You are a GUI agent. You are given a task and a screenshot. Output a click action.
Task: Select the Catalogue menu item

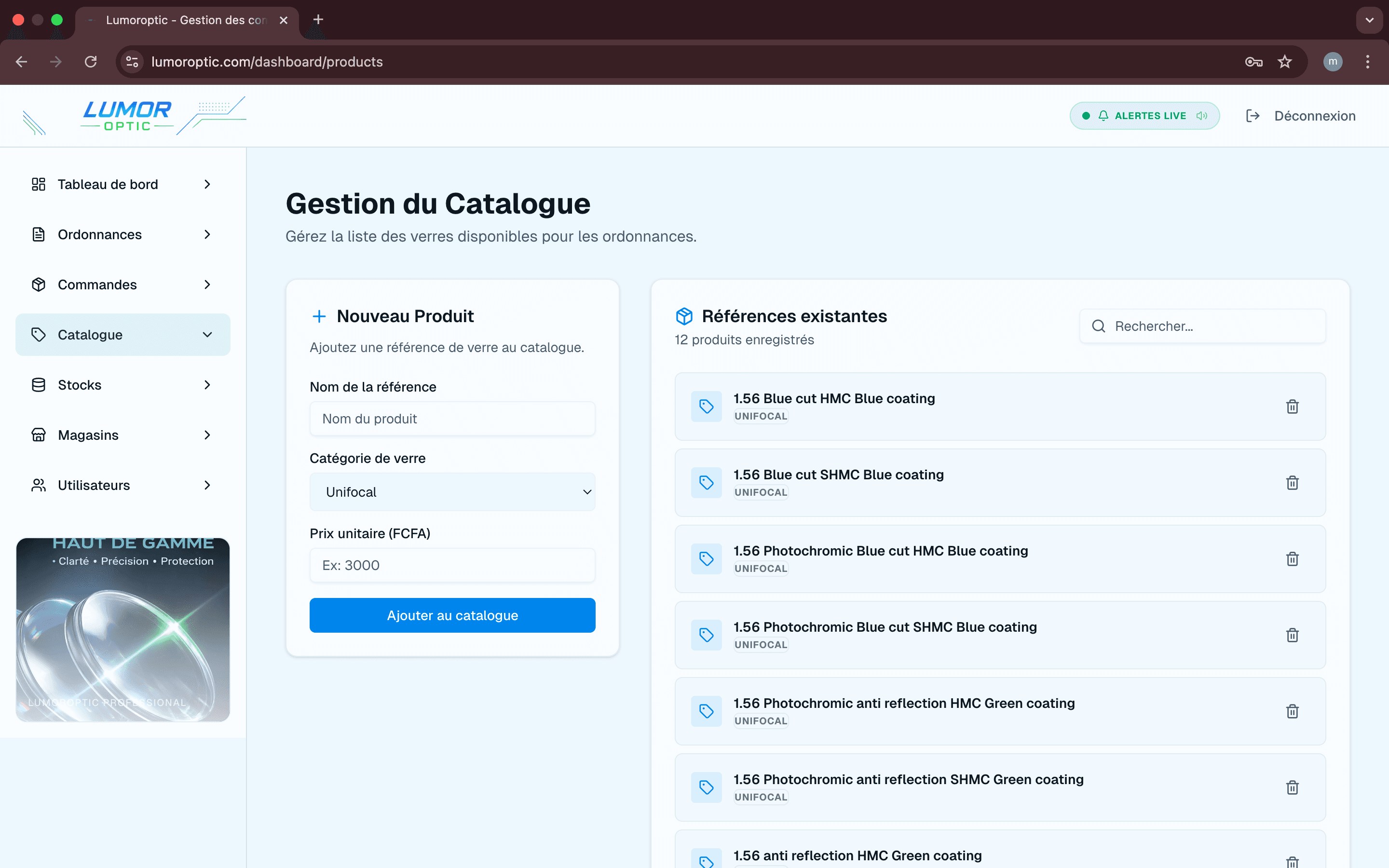coord(123,335)
